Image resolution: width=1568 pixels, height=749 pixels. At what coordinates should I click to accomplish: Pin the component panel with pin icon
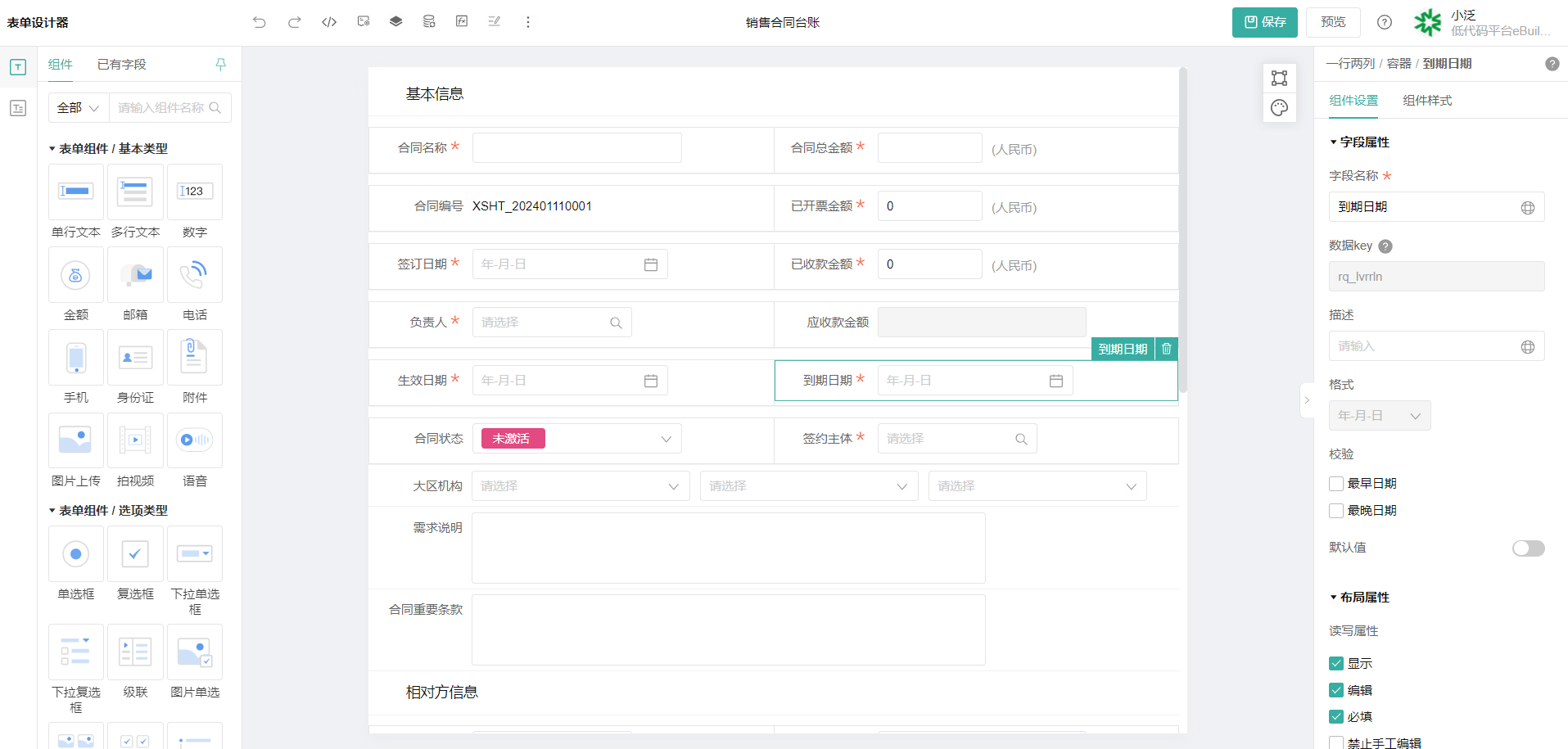pyautogui.click(x=220, y=65)
